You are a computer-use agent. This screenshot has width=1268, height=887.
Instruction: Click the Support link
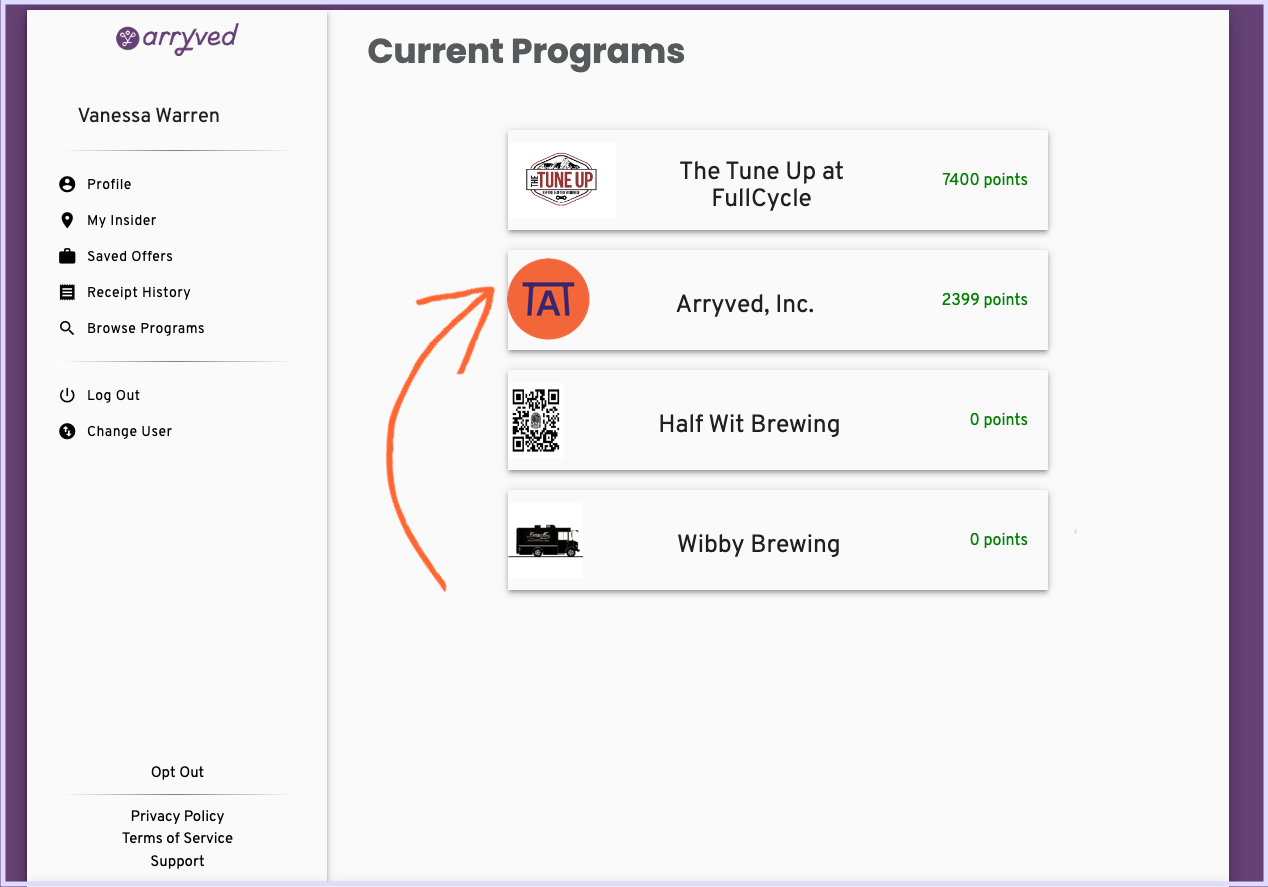[177, 861]
